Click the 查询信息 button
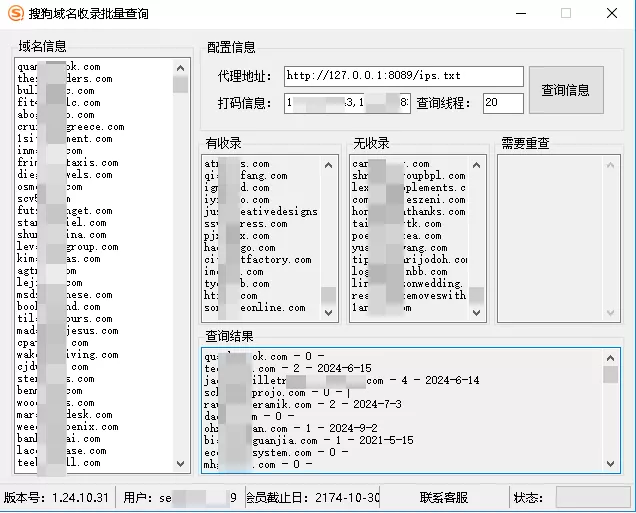This screenshot has height=513, width=636. [566, 90]
